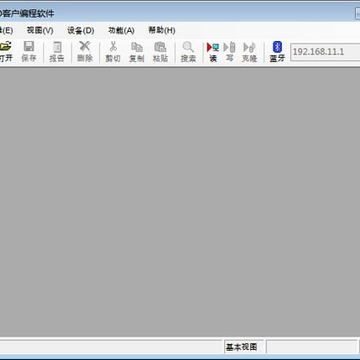The height and width of the screenshot is (360, 360).
Task: Click the 打开 open-file folder icon
Action: click(x=6, y=47)
